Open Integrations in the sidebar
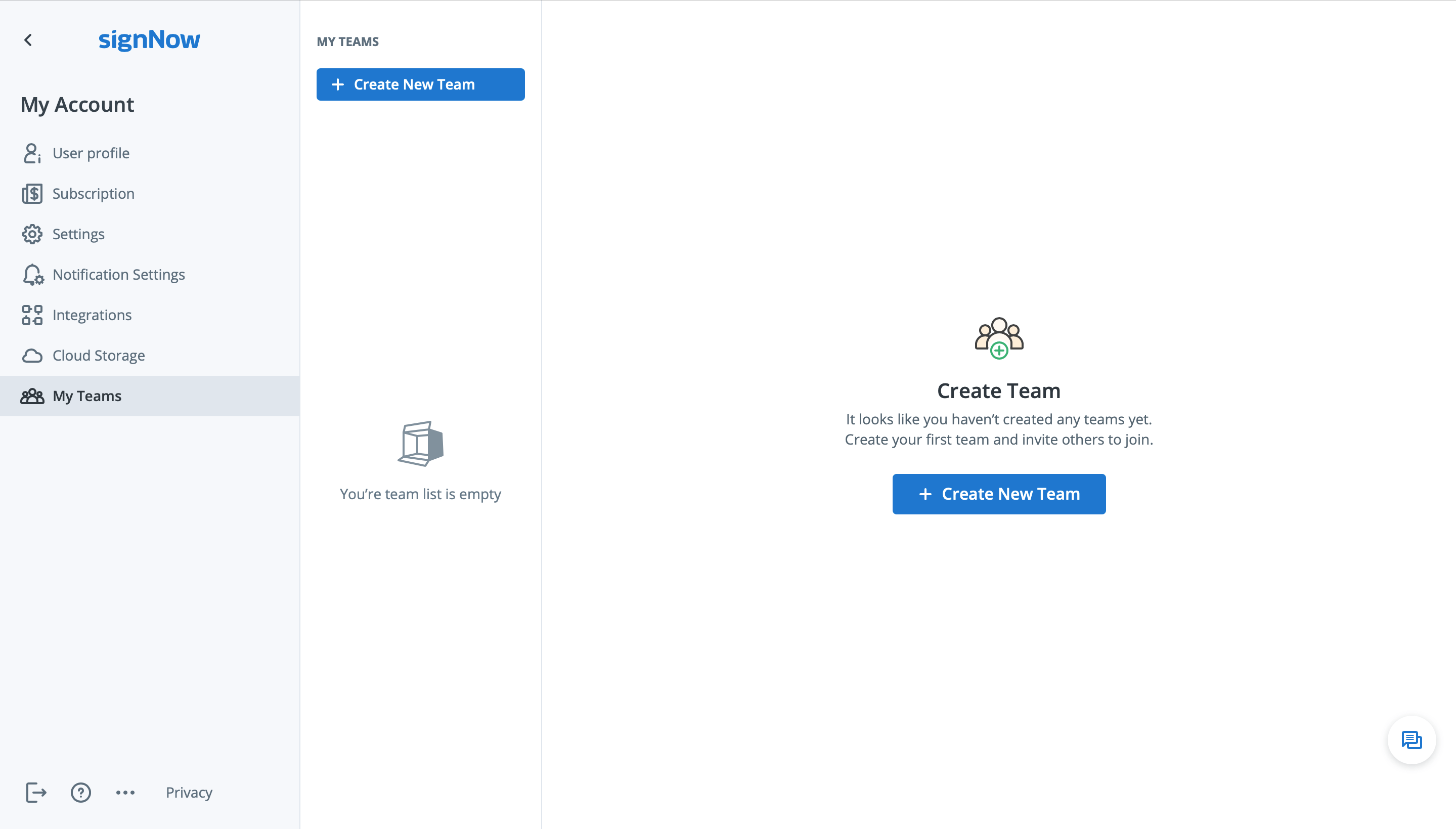 [92, 315]
